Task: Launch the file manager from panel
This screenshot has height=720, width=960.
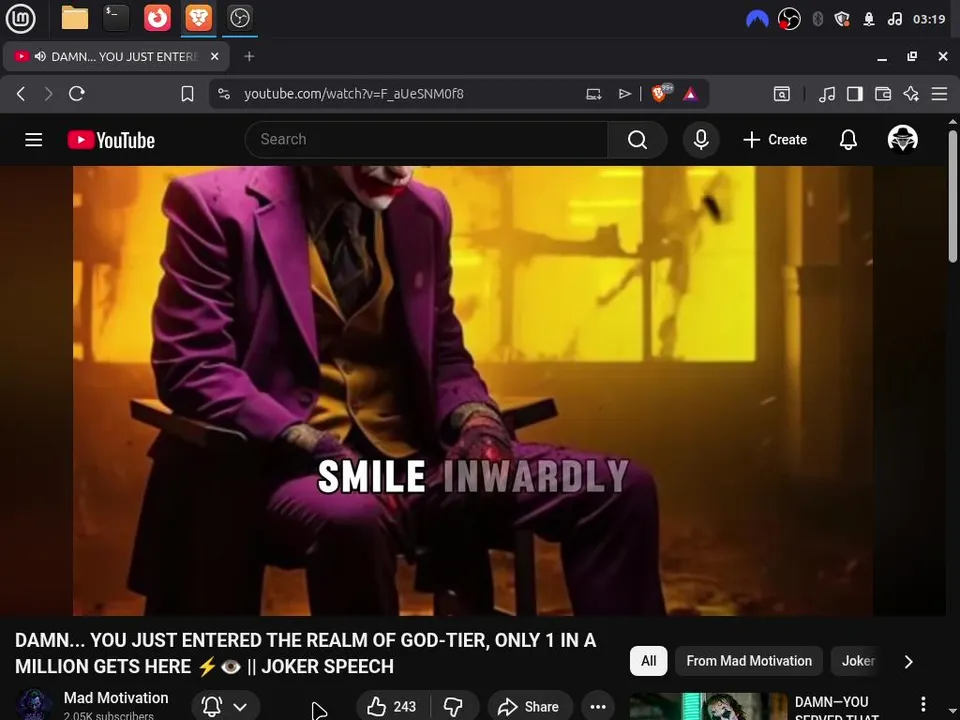Action: 75,18
